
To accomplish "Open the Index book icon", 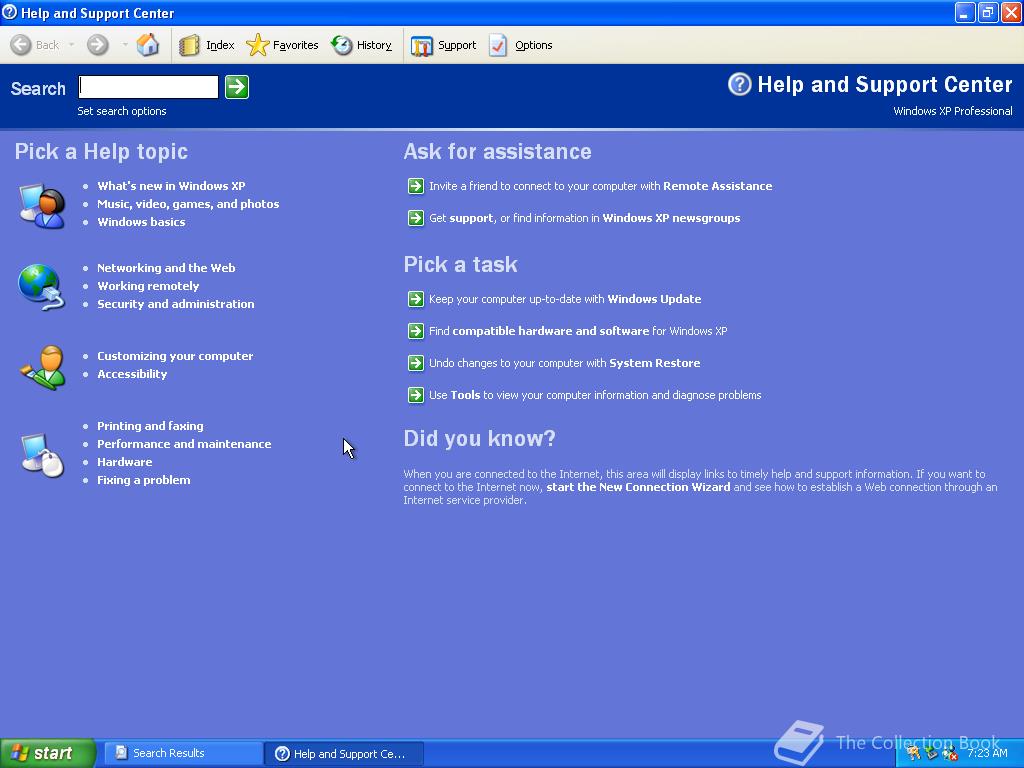I will [189, 45].
